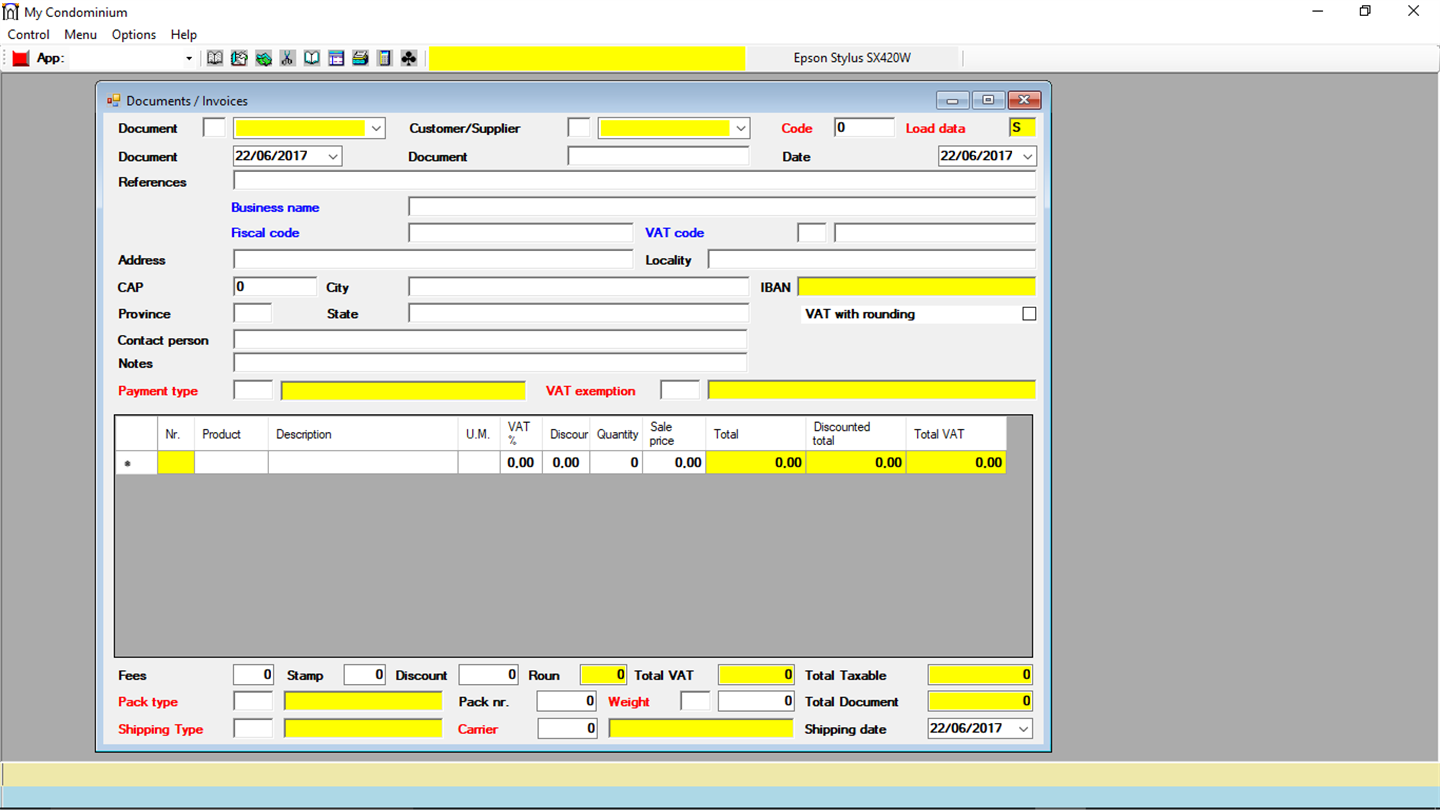The height and width of the screenshot is (810, 1440).
Task: Click the Payment type red label
Action: (x=158, y=391)
